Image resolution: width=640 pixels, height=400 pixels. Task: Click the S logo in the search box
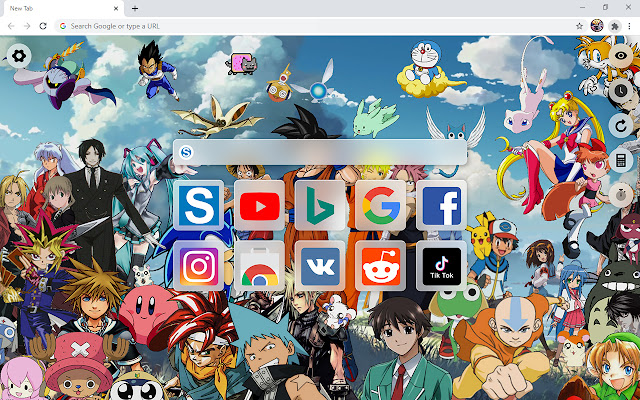pyautogui.click(x=186, y=152)
